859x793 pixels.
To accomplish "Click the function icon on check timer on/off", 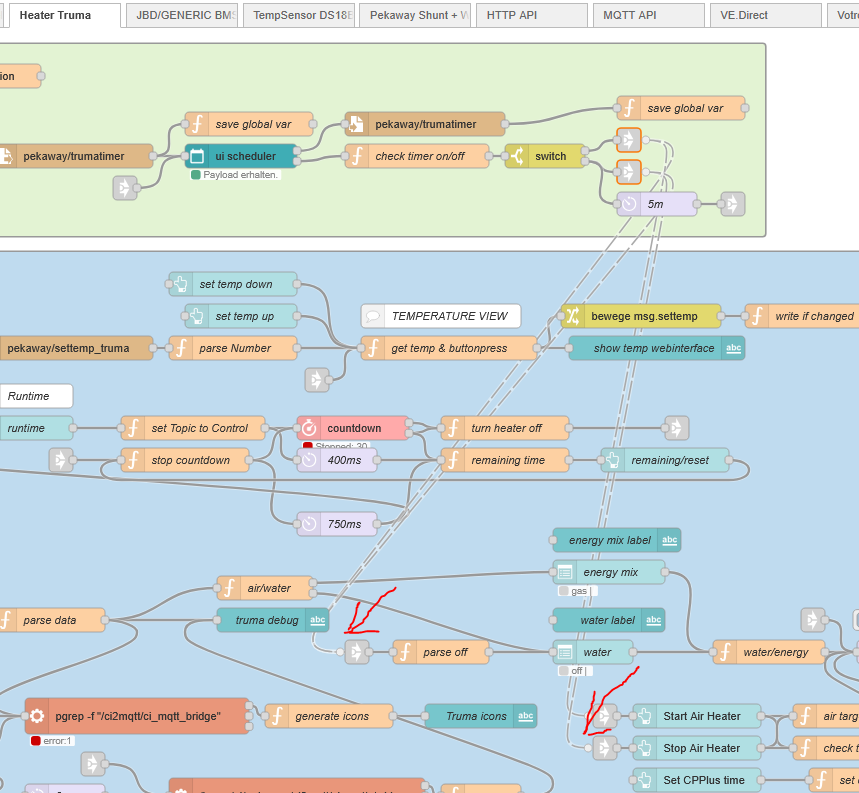I will coord(357,156).
